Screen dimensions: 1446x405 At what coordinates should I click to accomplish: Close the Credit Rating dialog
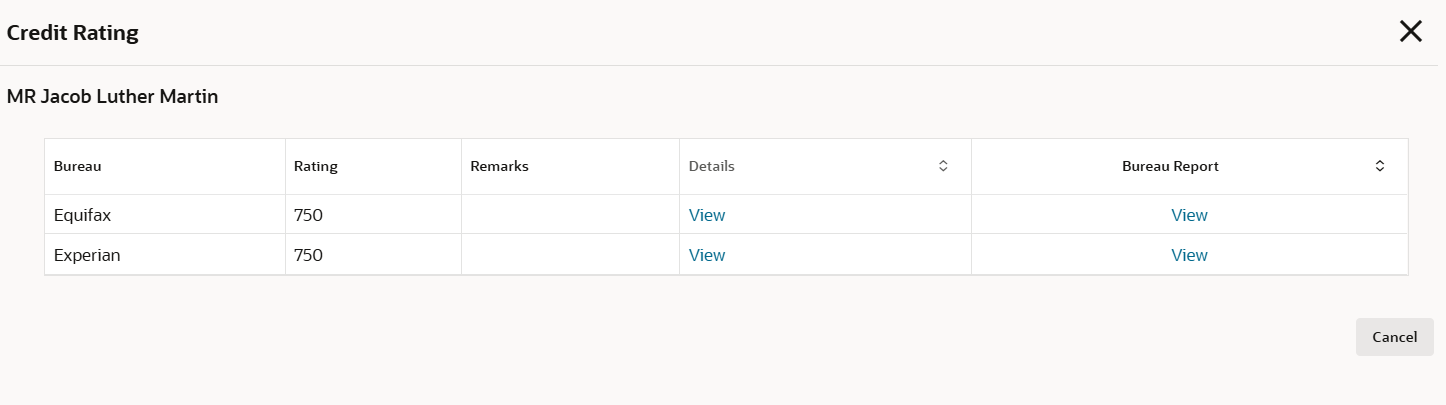pos(1410,32)
